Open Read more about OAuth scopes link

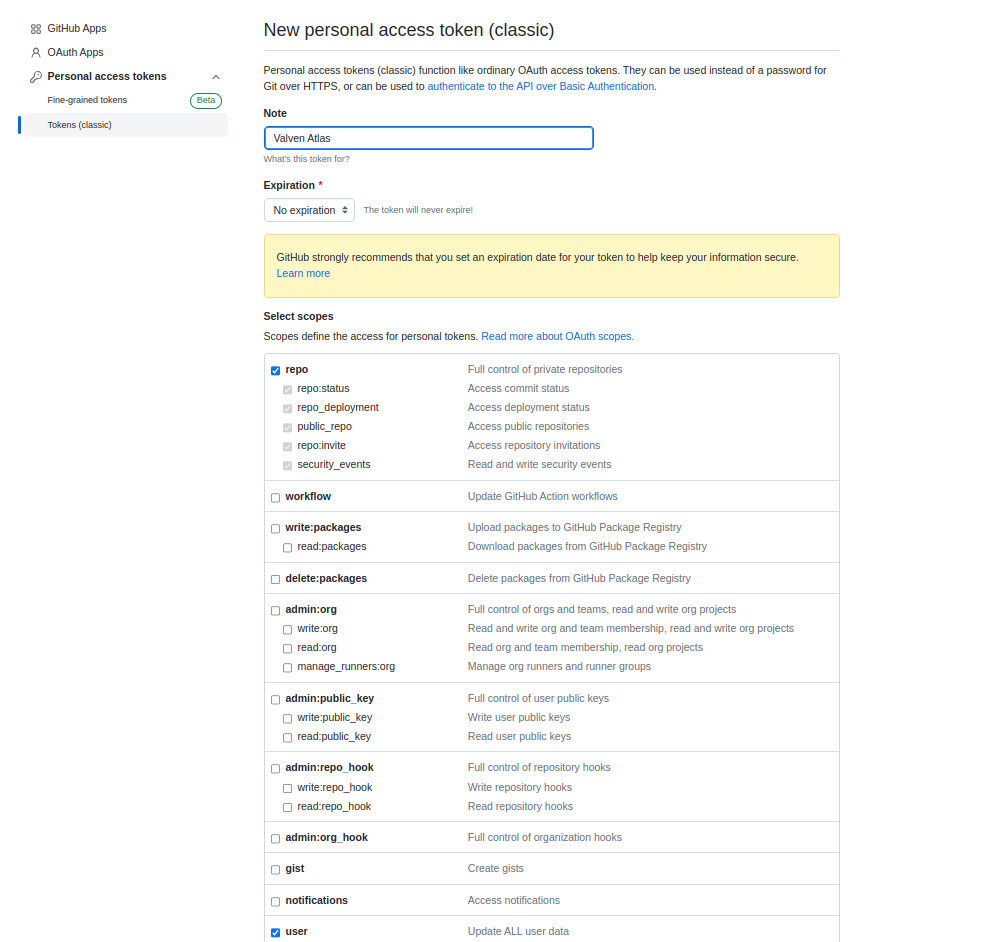point(557,336)
